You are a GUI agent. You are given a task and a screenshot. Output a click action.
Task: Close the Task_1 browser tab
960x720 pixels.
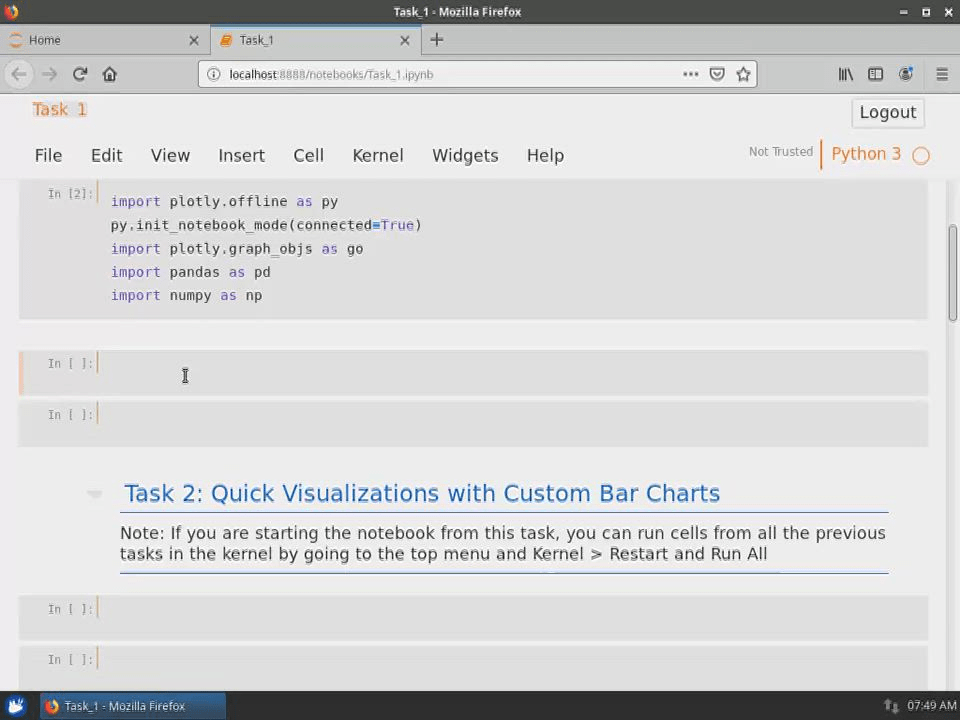point(405,40)
